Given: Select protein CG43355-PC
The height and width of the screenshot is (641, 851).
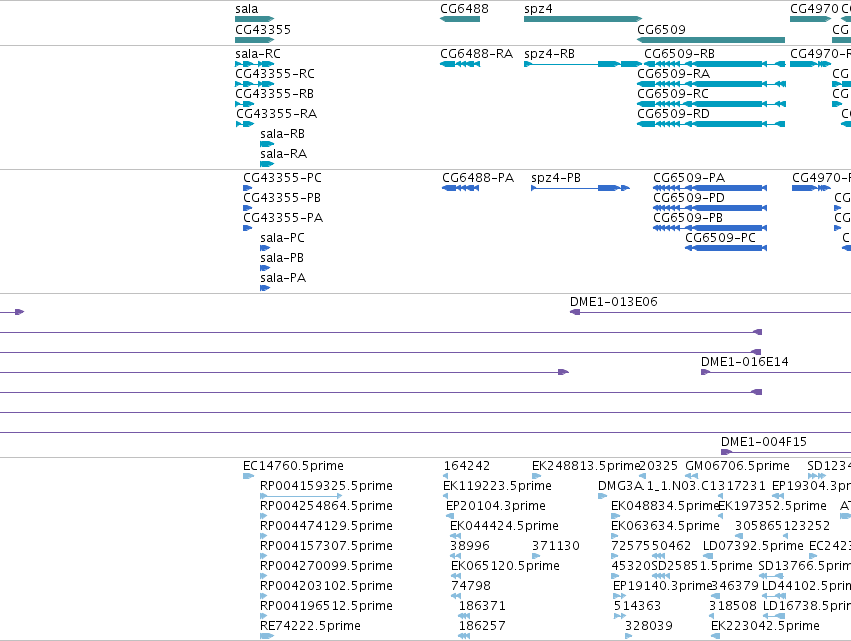Looking at the screenshot, I should coord(282,177).
